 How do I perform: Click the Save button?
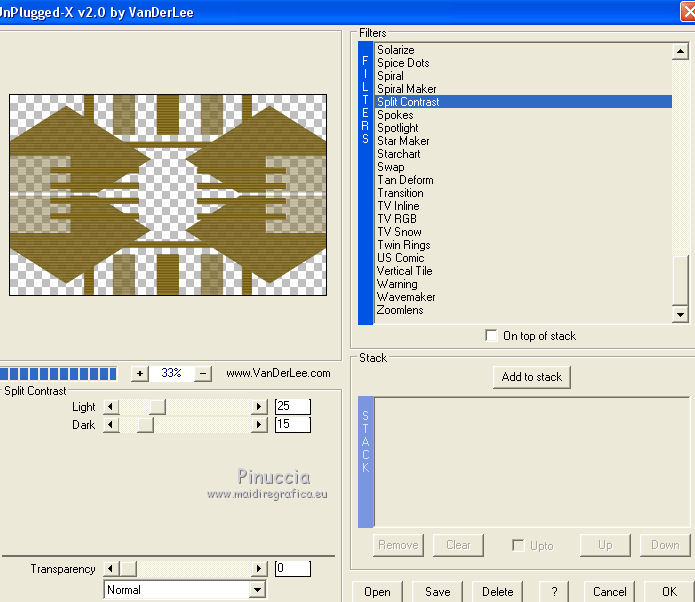pyautogui.click(x=437, y=592)
